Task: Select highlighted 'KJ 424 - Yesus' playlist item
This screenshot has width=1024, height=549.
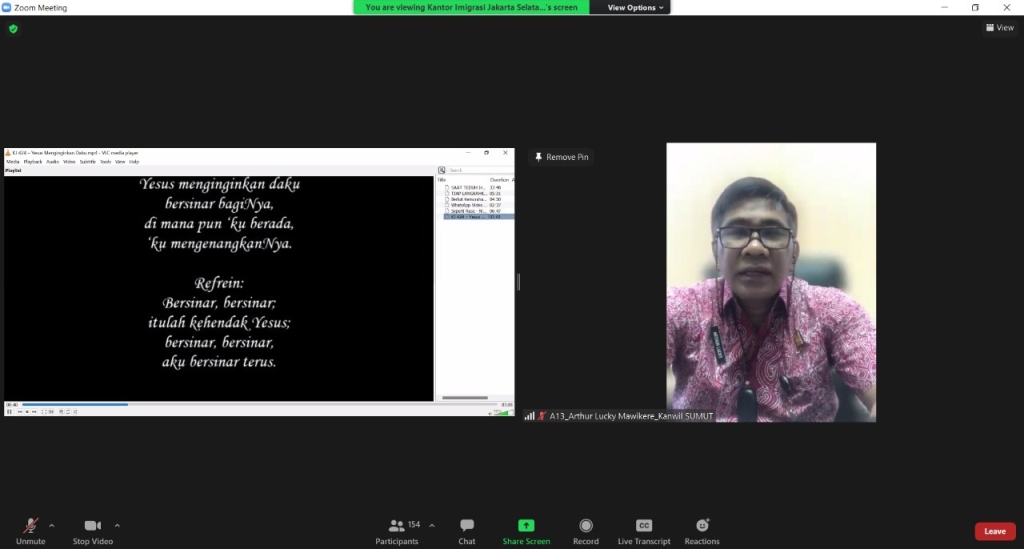Action: pos(479,217)
